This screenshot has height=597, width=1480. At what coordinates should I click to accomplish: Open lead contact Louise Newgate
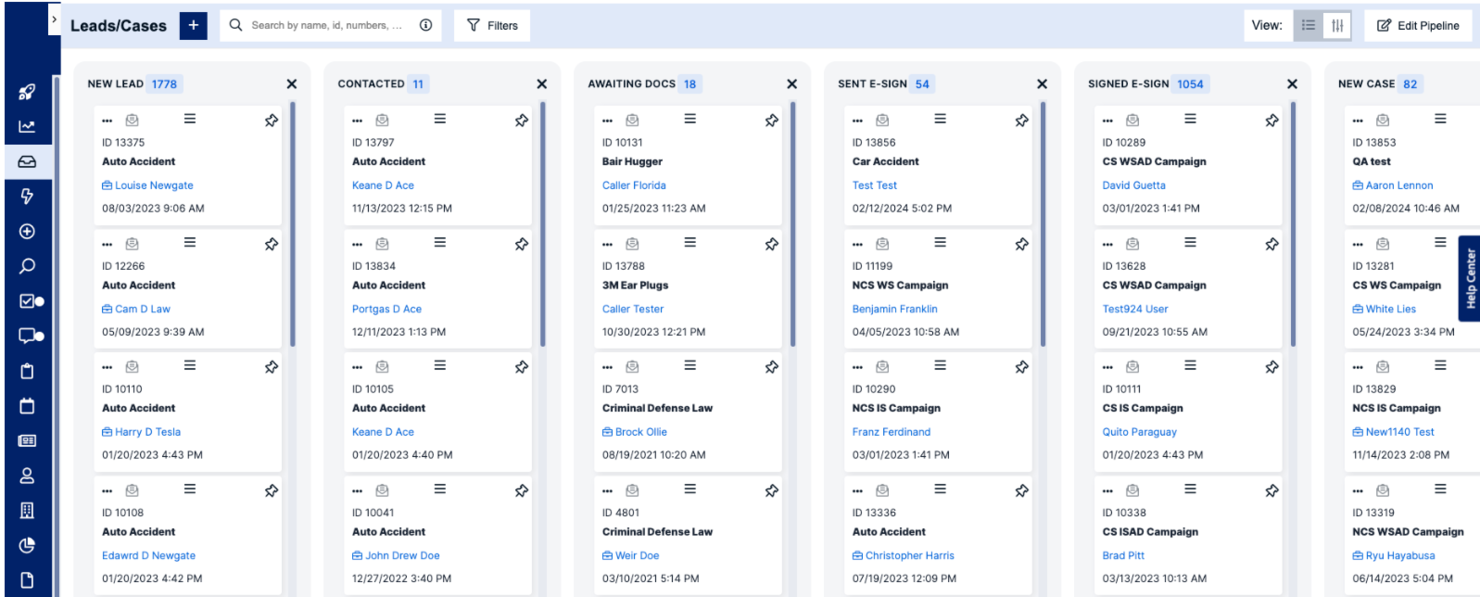[154, 185]
